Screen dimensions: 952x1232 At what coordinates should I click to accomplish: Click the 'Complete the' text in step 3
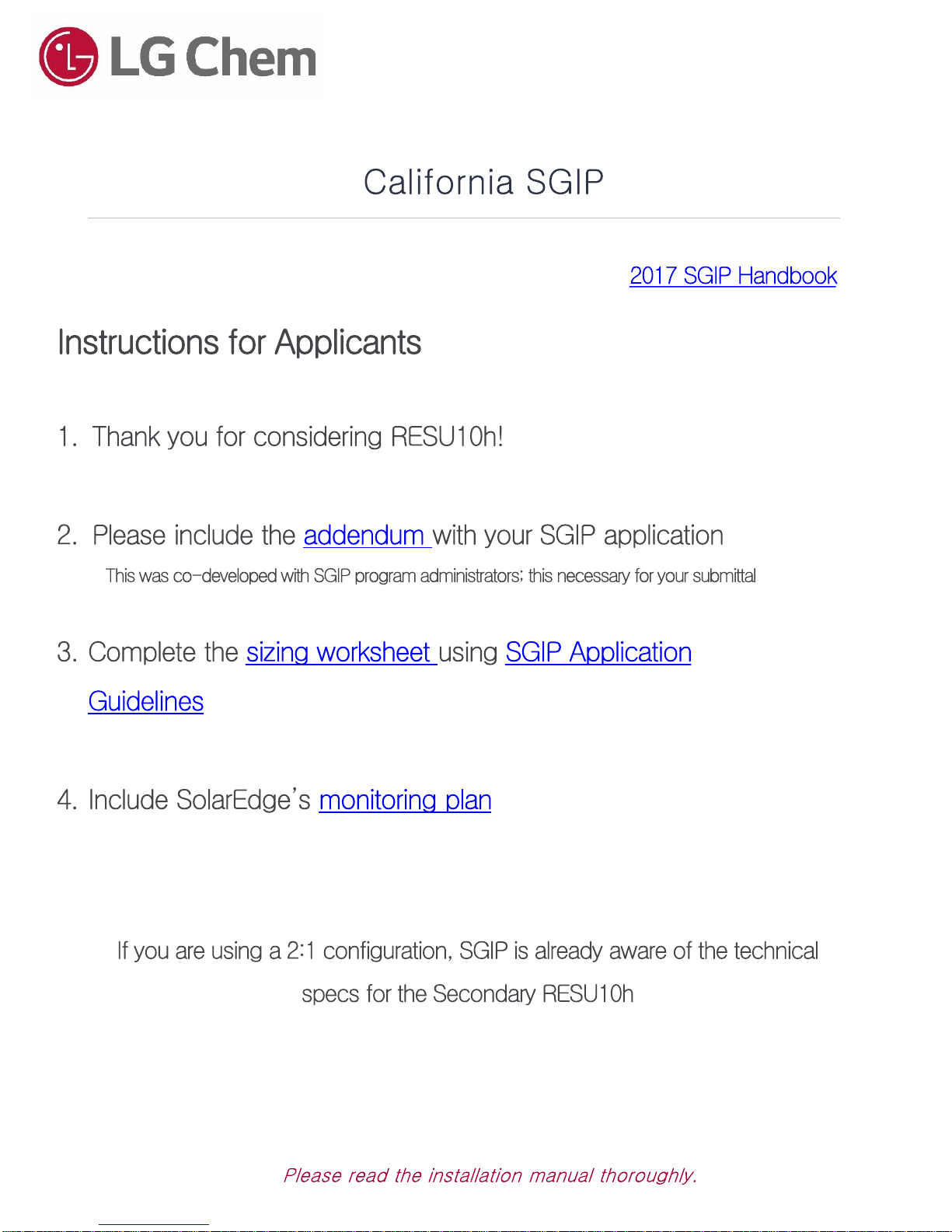(x=163, y=652)
